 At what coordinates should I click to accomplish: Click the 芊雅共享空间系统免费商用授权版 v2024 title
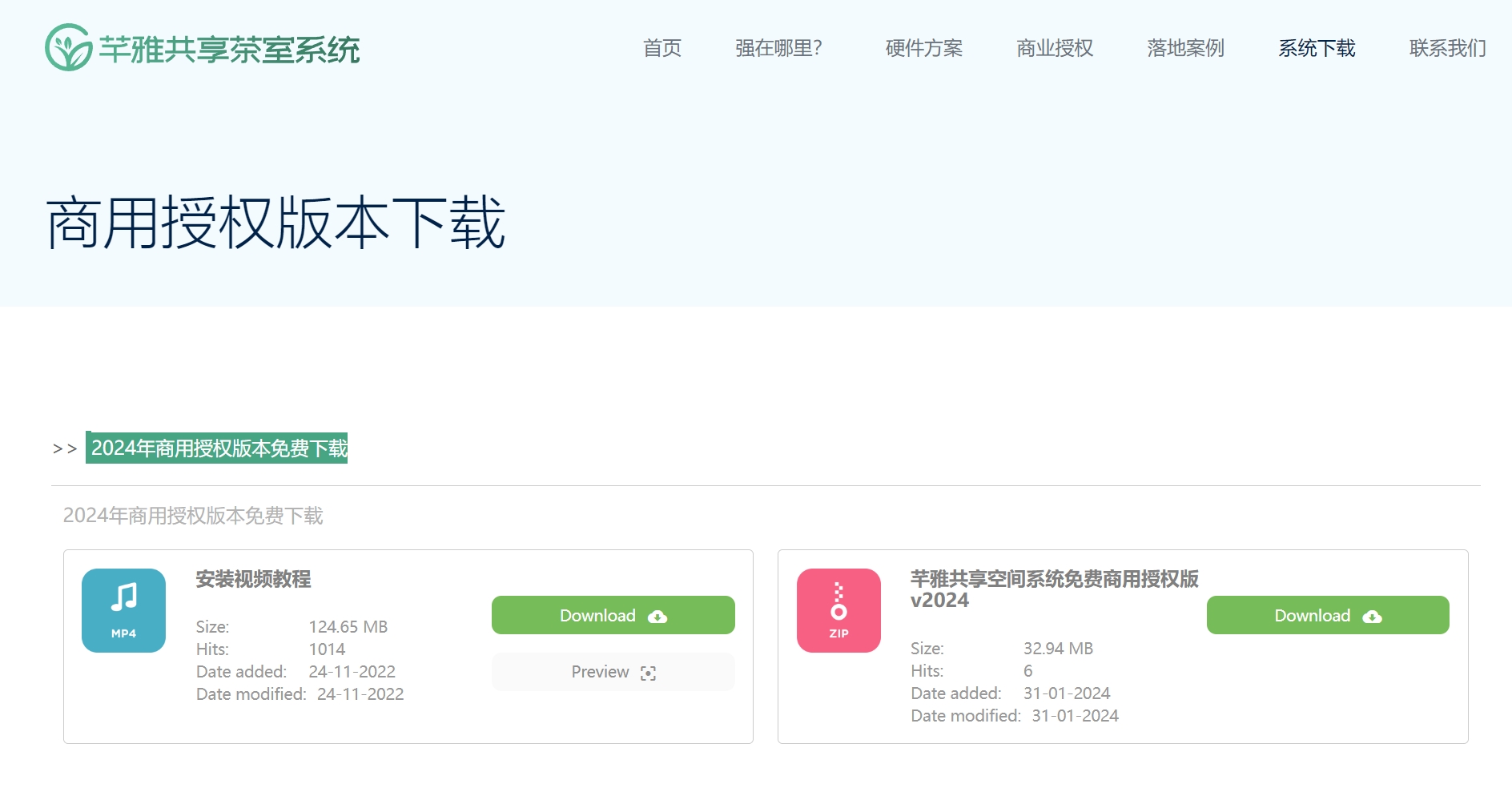pos(1053,589)
